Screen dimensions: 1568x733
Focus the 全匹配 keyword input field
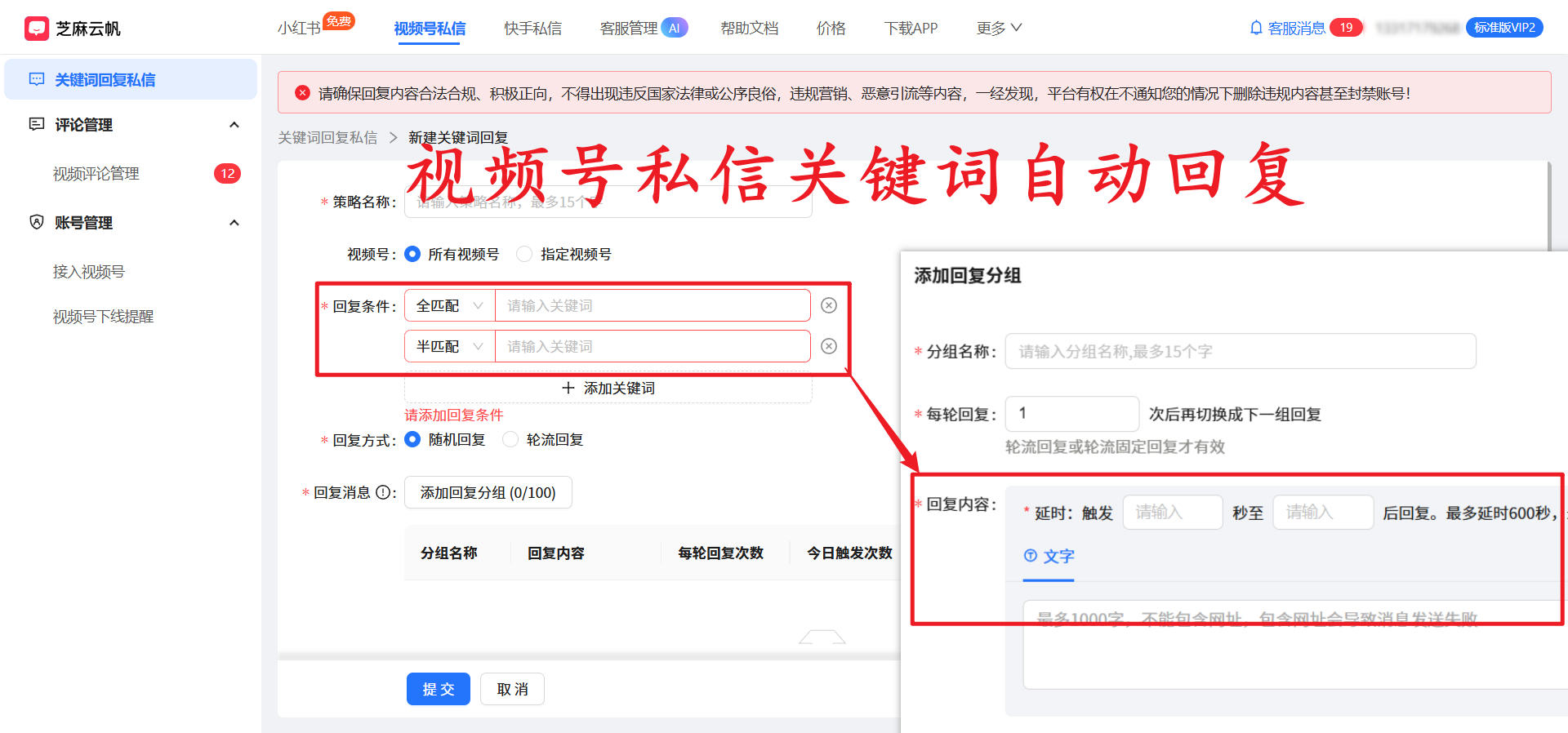point(653,305)
